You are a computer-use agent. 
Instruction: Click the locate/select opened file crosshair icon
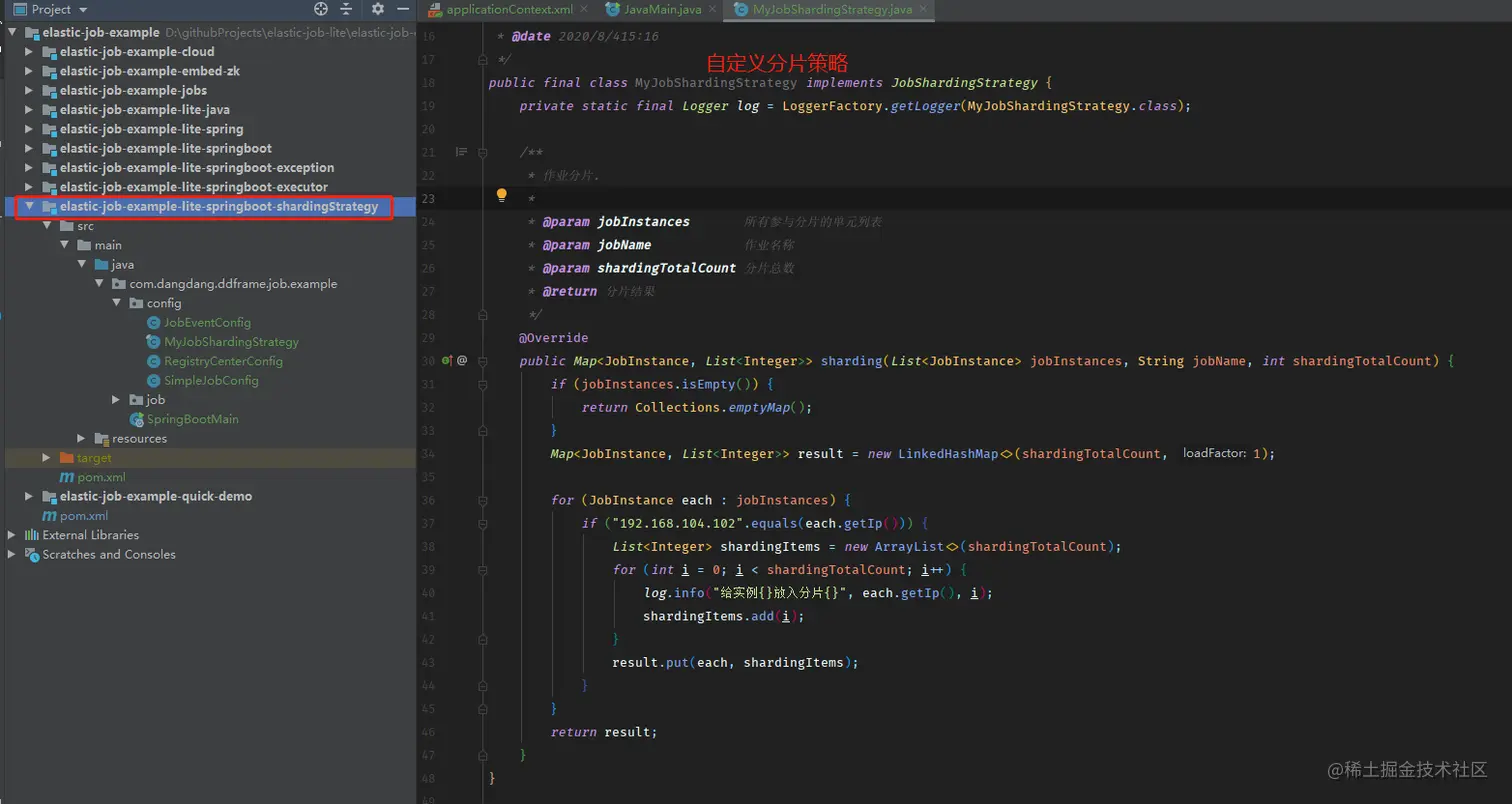321,9
